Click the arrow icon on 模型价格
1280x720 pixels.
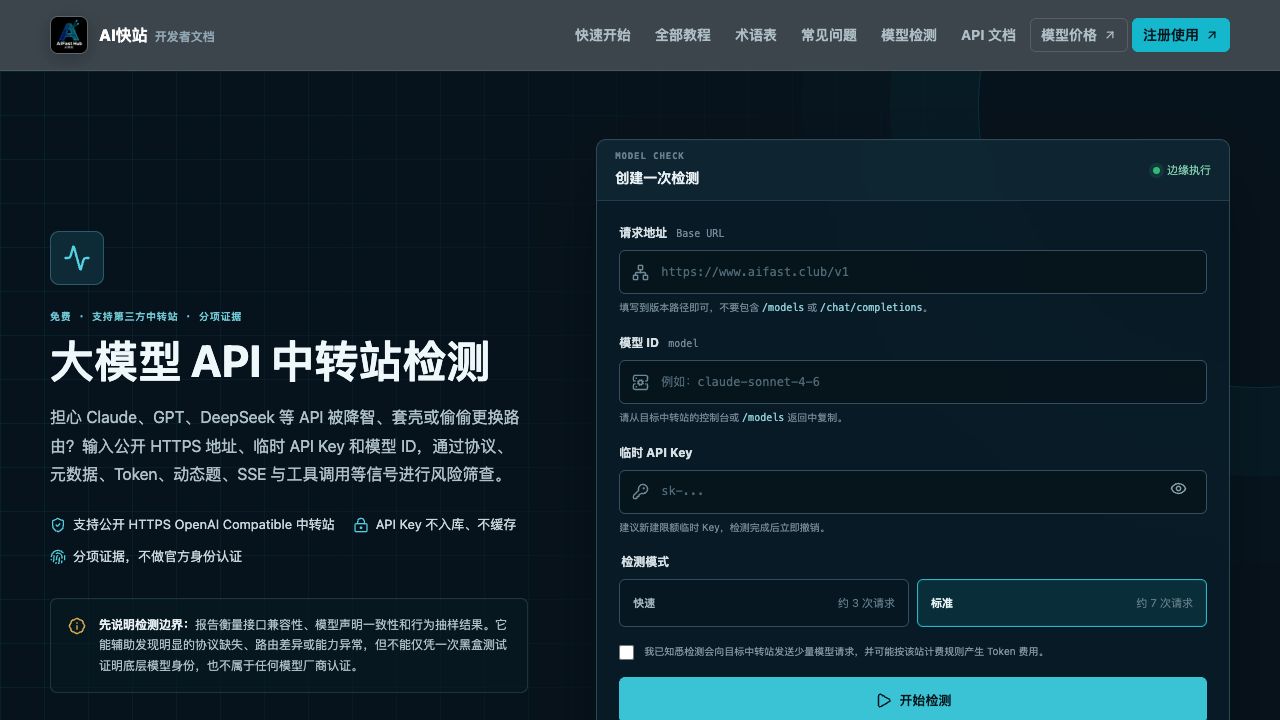[x=1109, y=35]
